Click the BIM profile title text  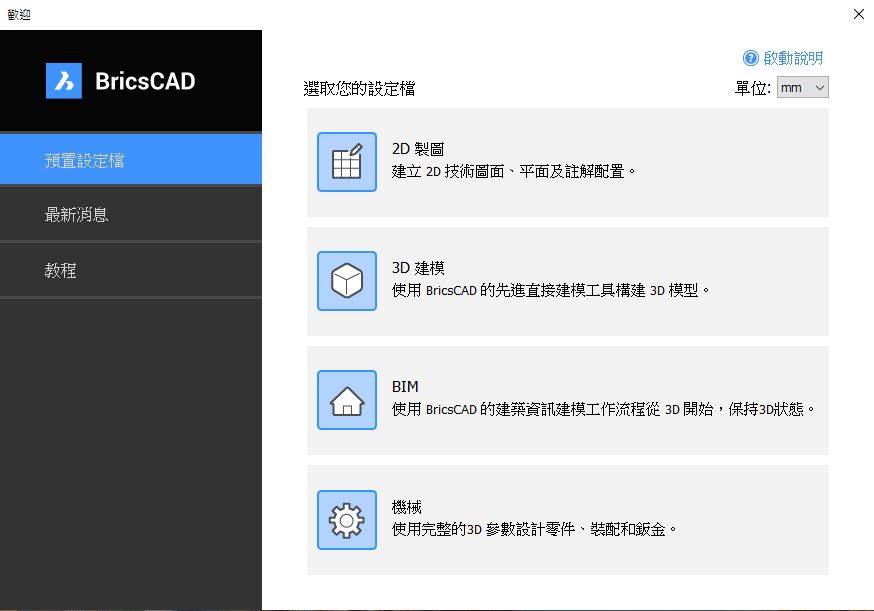(405, 387)
